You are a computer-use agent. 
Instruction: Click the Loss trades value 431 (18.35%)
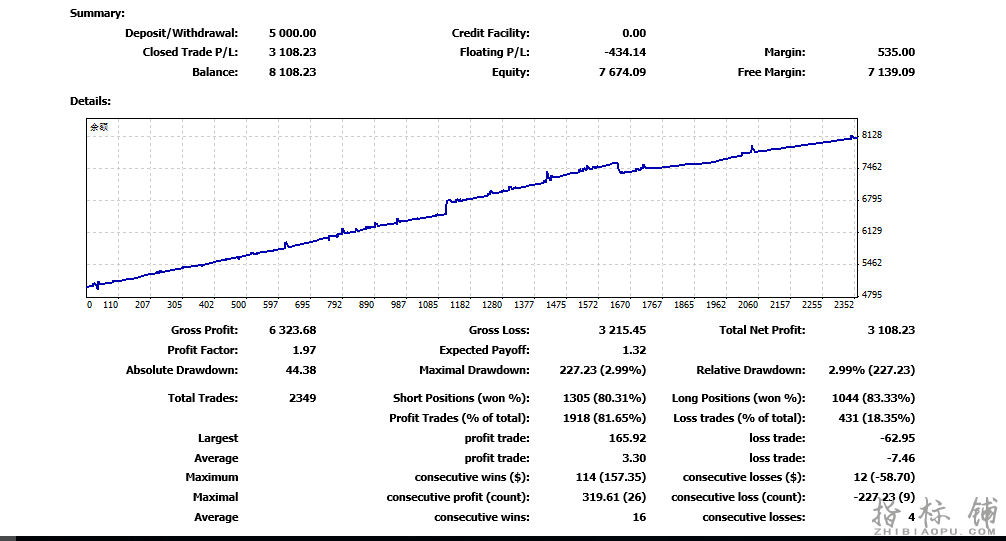pyautogui.click(x=876, y=418)
